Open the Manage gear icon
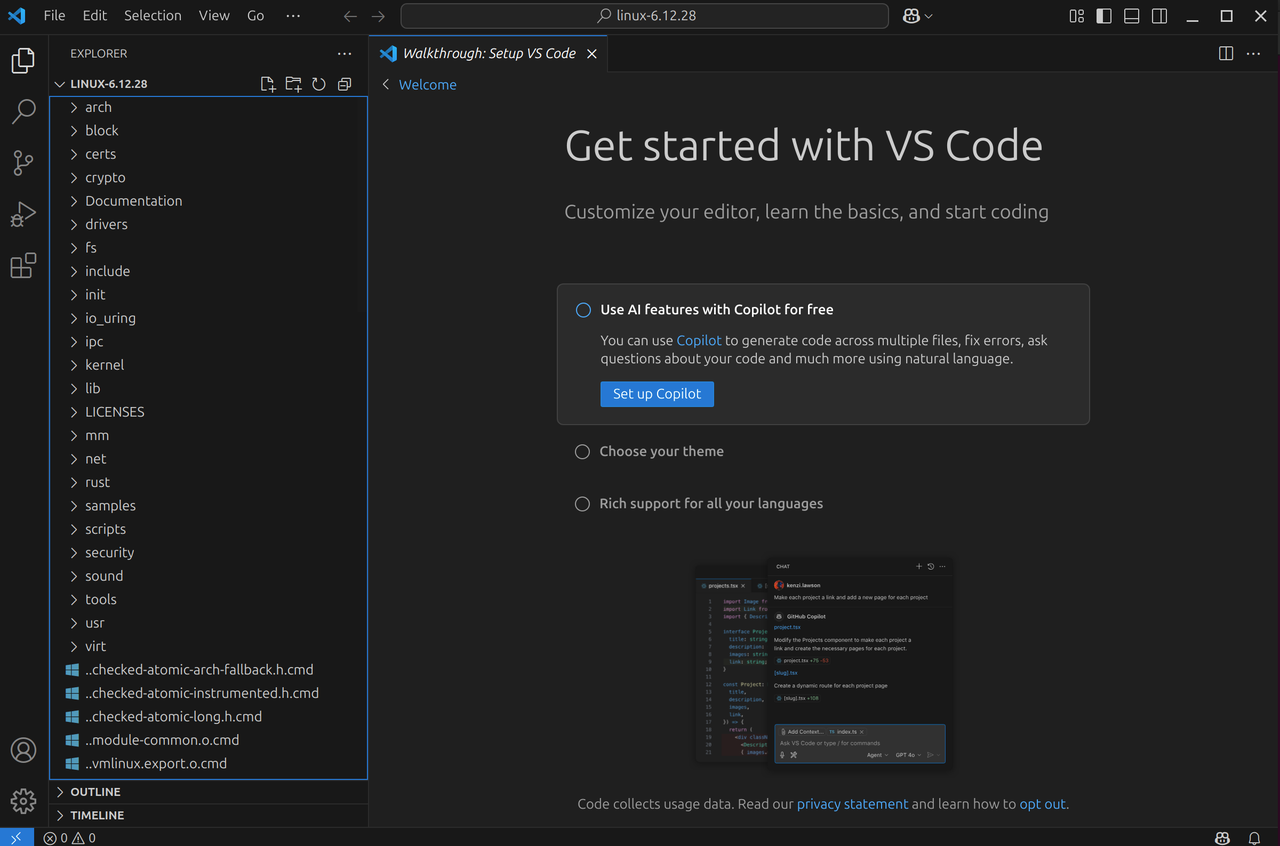The image size is (1280, 846). click(x=23, y=801)
